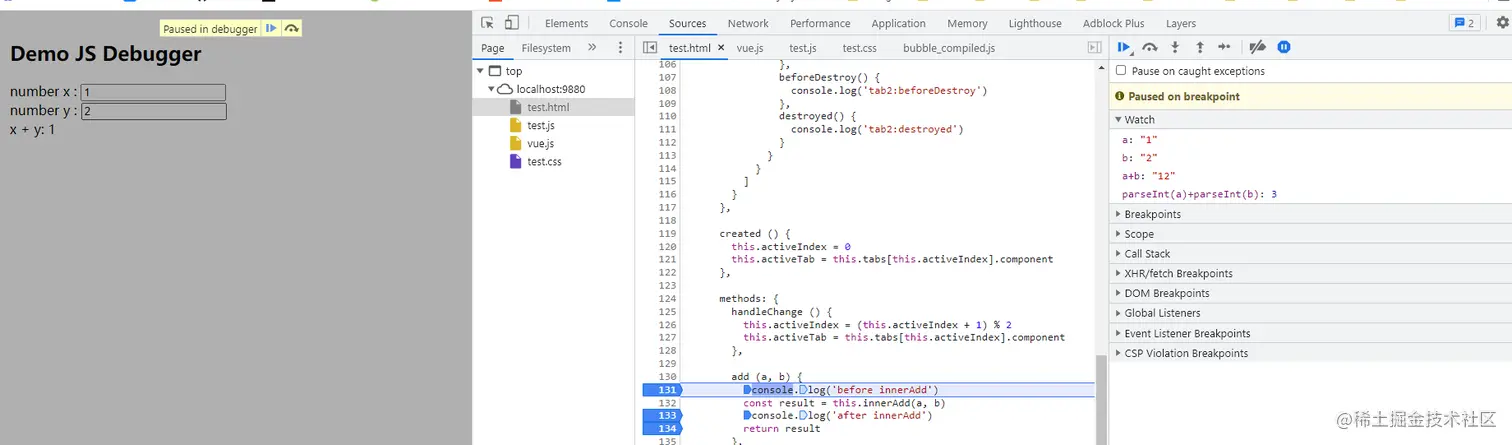
Task: Toggle device toolbar icon
Action: coord(512,23)
